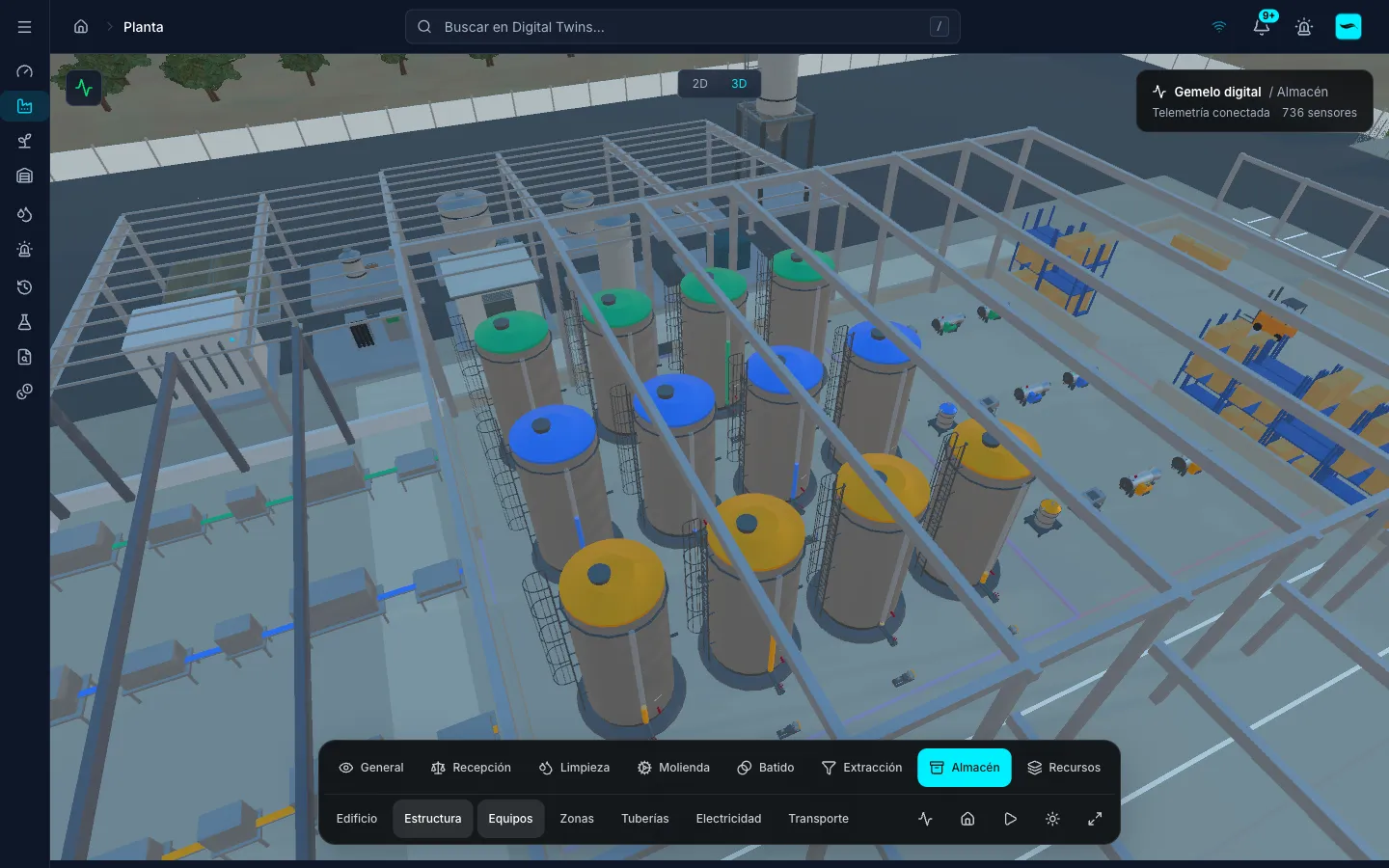Open the hamburger menu
Screen dimensions: 1389x868
pyautogui.click(x=25, y=27)
